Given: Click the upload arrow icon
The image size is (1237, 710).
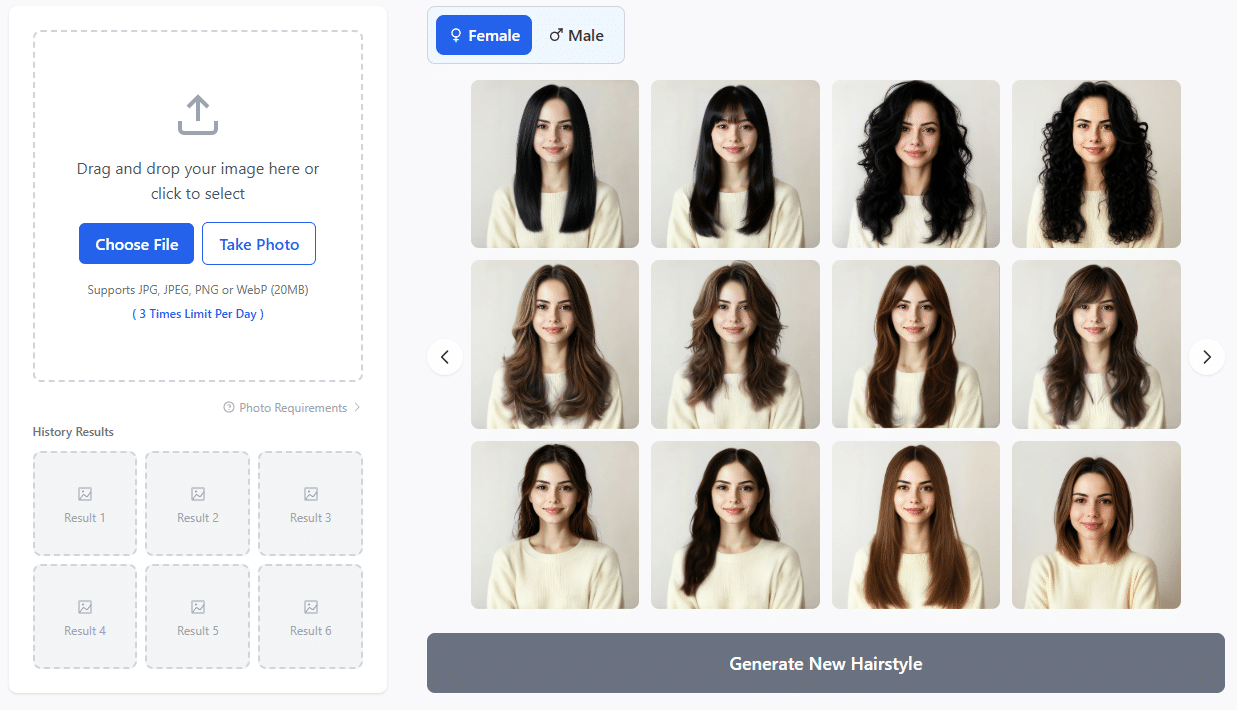Looking at the screenshot, I should 197,113.
